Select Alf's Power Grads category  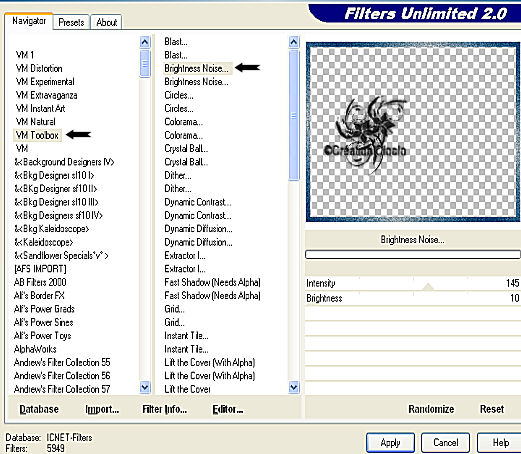pos(44,309)
